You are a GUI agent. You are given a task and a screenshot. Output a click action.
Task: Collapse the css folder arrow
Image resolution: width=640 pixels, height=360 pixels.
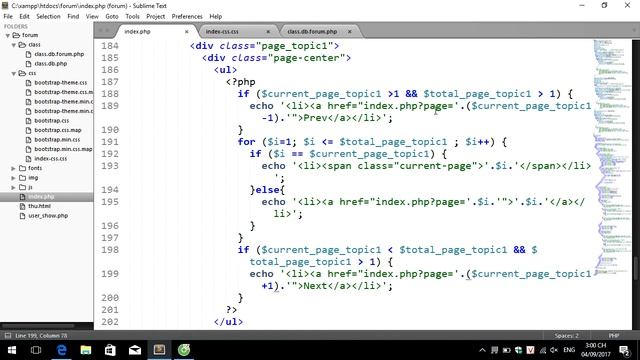14,73
